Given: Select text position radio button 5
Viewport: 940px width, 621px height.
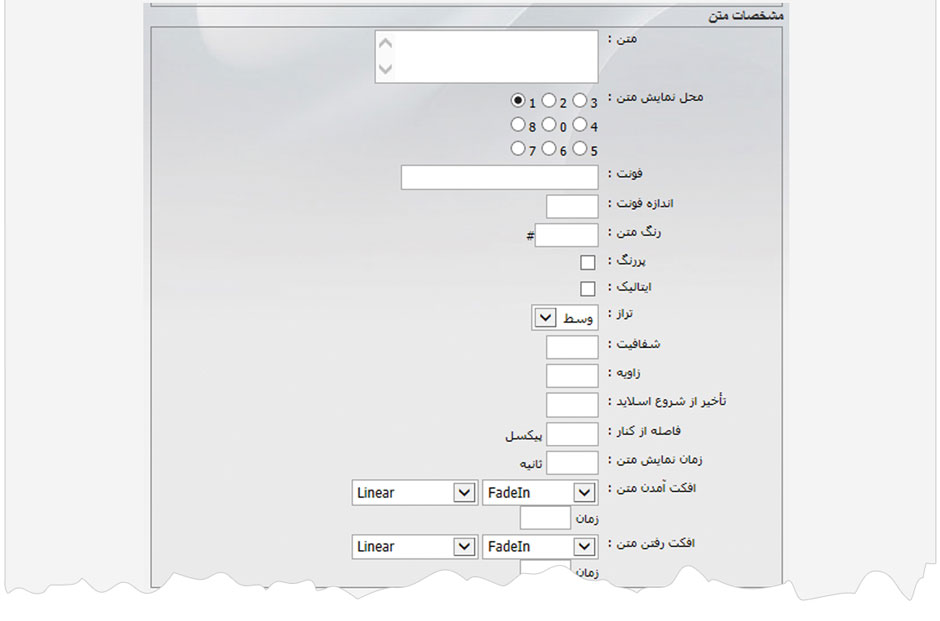Looking at the screenshot, I should pos(579,149).
